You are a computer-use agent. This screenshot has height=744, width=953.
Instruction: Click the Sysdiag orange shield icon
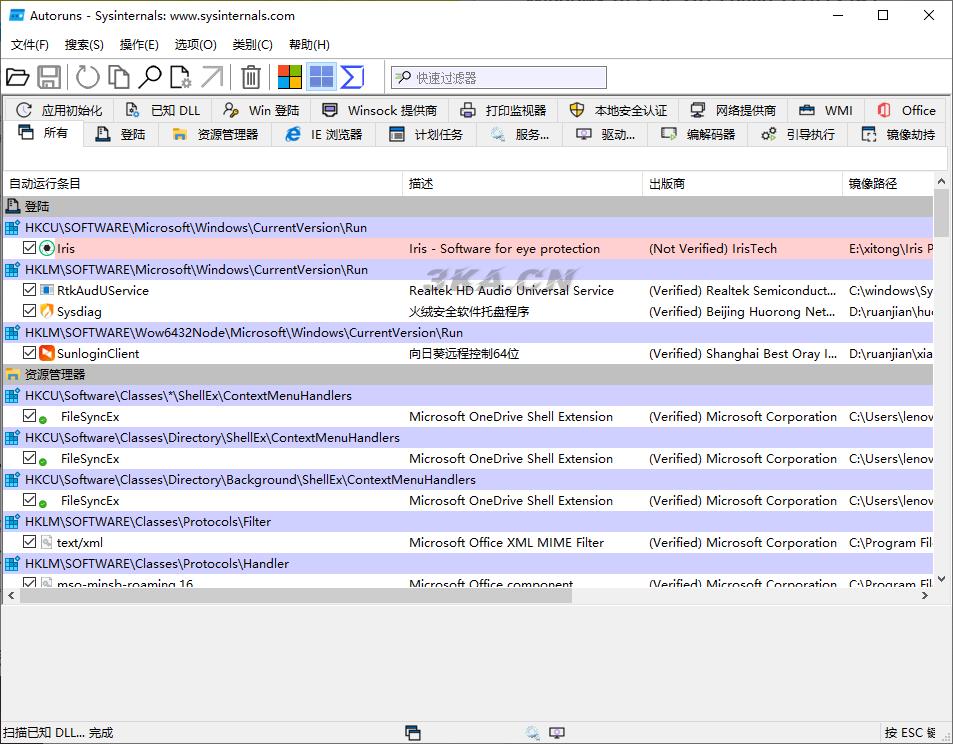click(x=47, y=311)
